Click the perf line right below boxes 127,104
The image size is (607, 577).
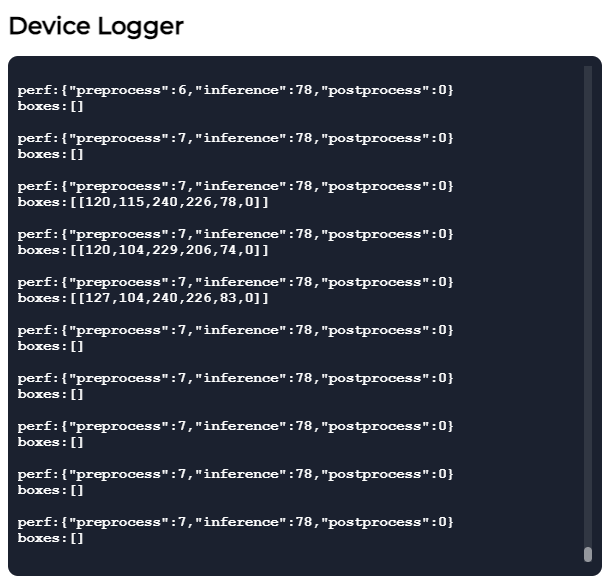click(x=235, y=330)
